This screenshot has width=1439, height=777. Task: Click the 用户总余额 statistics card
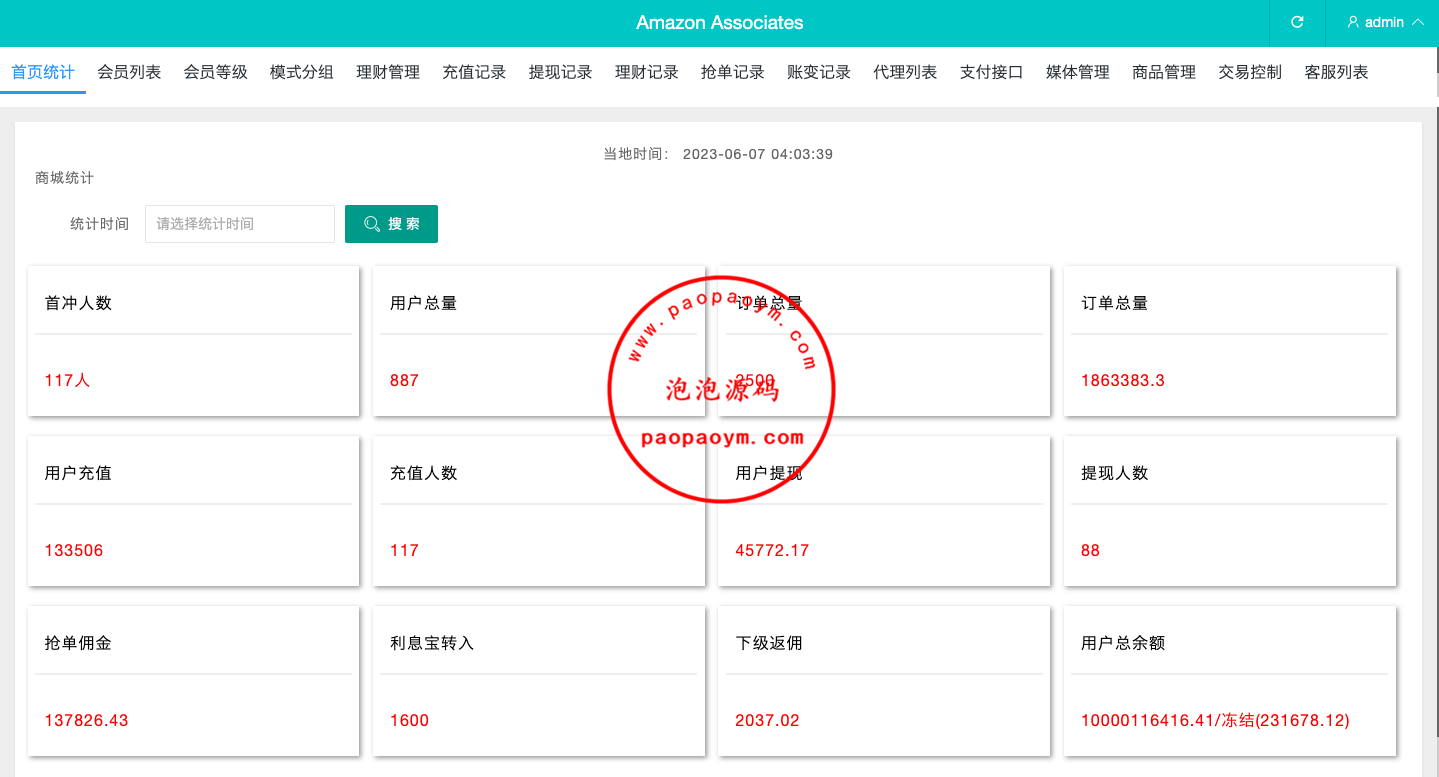click(1229, 681)
